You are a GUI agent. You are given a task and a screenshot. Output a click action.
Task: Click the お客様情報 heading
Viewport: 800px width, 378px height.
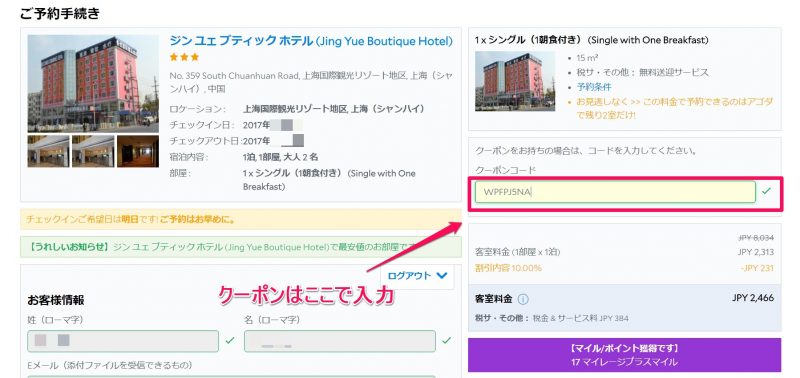[56, 300]
